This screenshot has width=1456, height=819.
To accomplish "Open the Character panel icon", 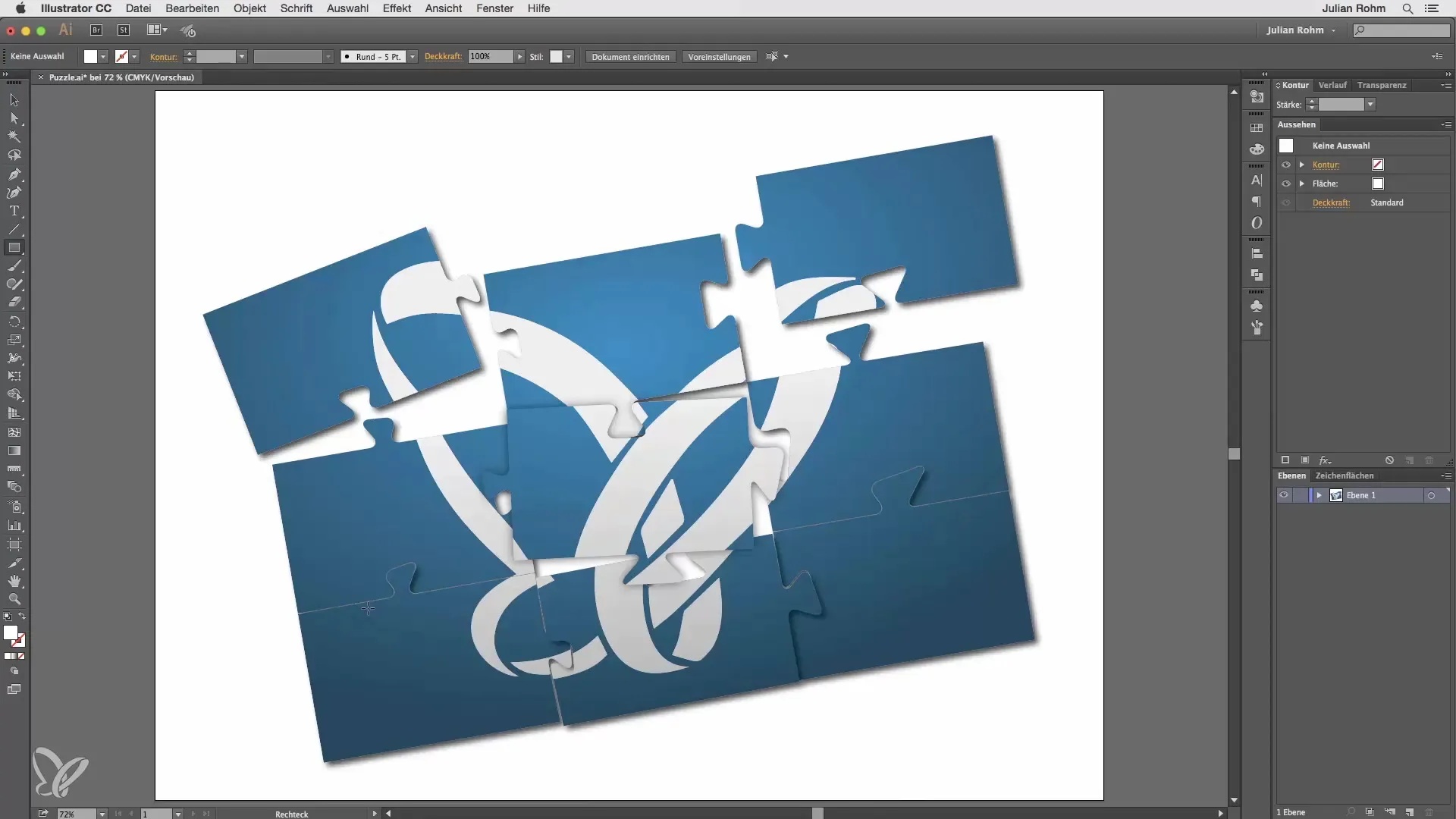I will pyautogui.click(x=1257, y=180).
